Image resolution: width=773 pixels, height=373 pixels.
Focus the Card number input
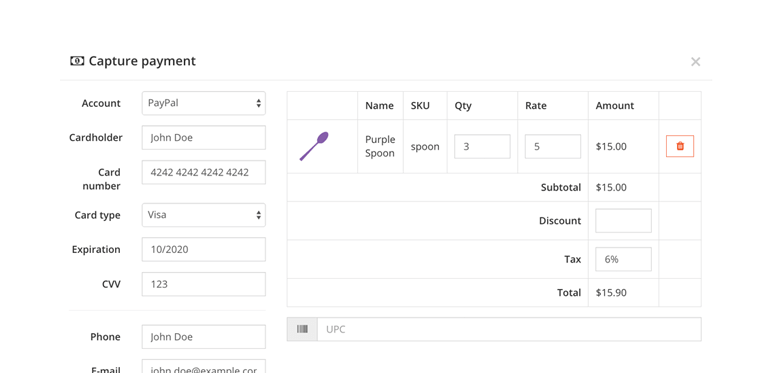click(204, 172)
